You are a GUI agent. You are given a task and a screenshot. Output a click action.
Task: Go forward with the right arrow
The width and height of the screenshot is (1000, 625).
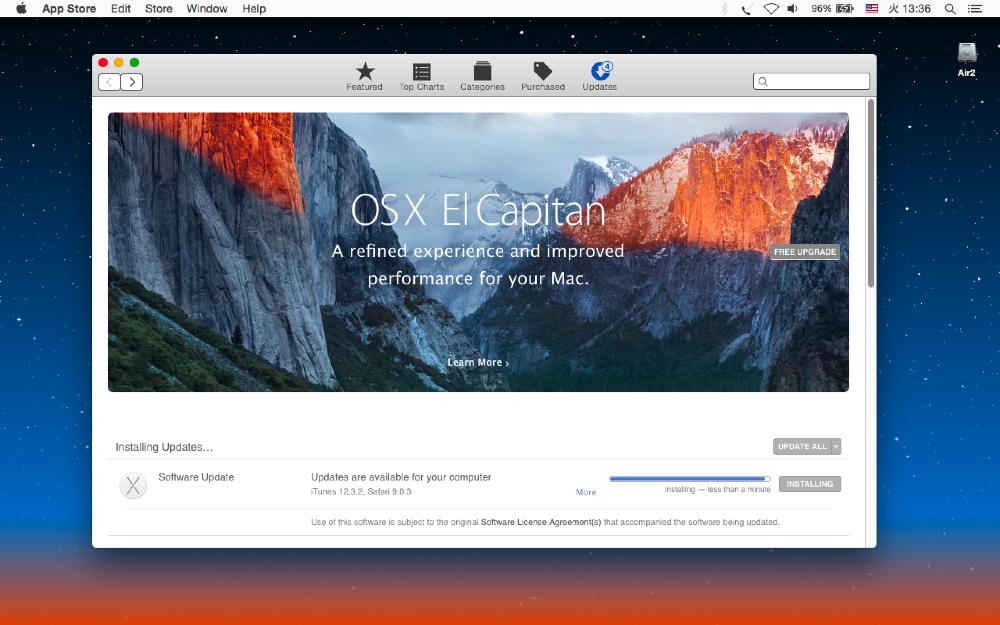click(131, 82)
